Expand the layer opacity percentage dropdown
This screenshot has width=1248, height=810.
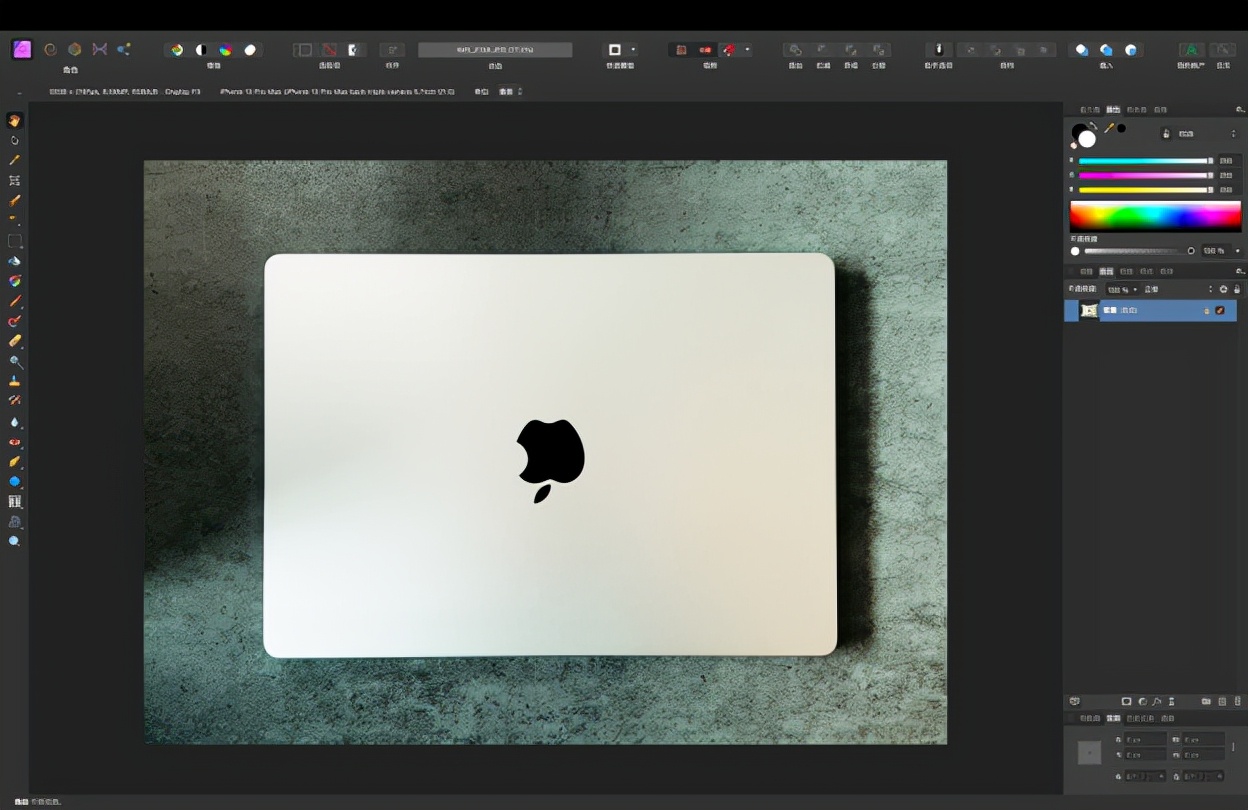(x=1122, y=289)
